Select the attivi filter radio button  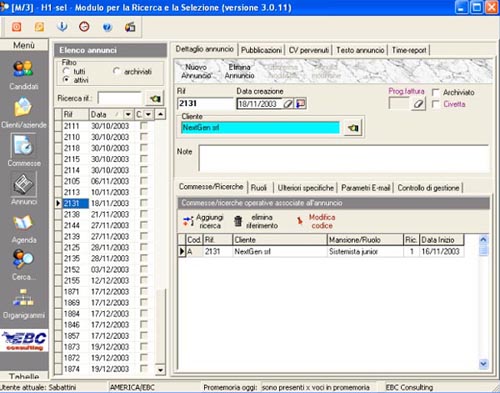coord(66,80)
